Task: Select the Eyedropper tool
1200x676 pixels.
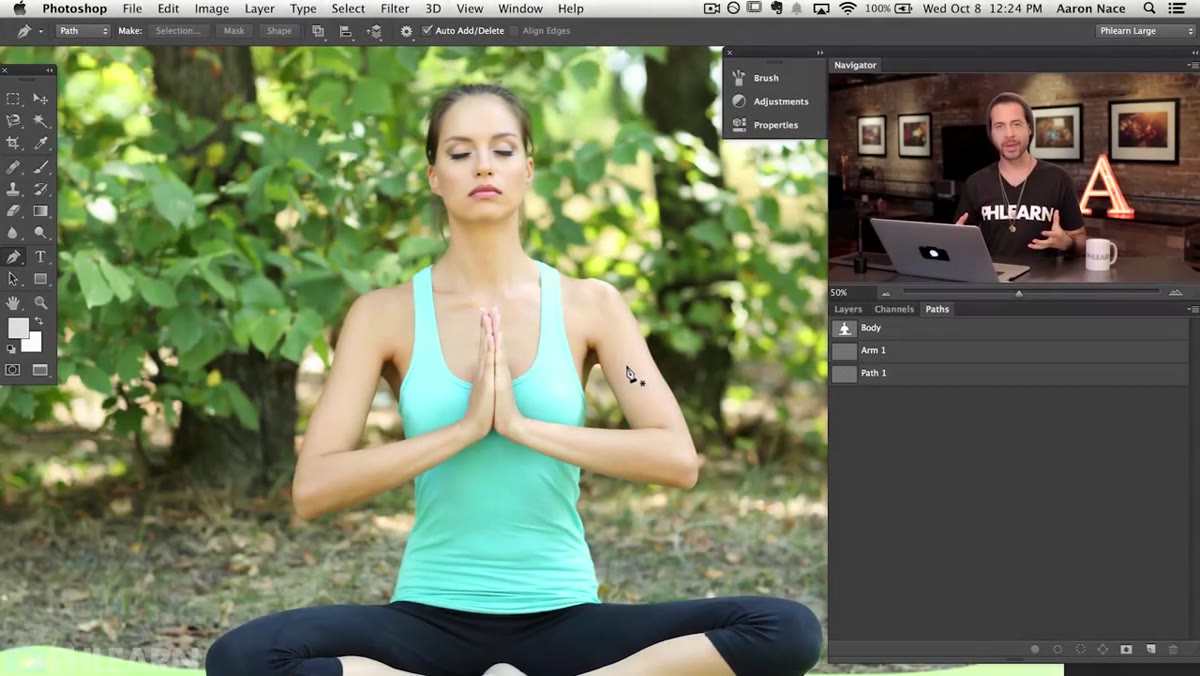Action: pyautogui.click(x=41, y=144)
